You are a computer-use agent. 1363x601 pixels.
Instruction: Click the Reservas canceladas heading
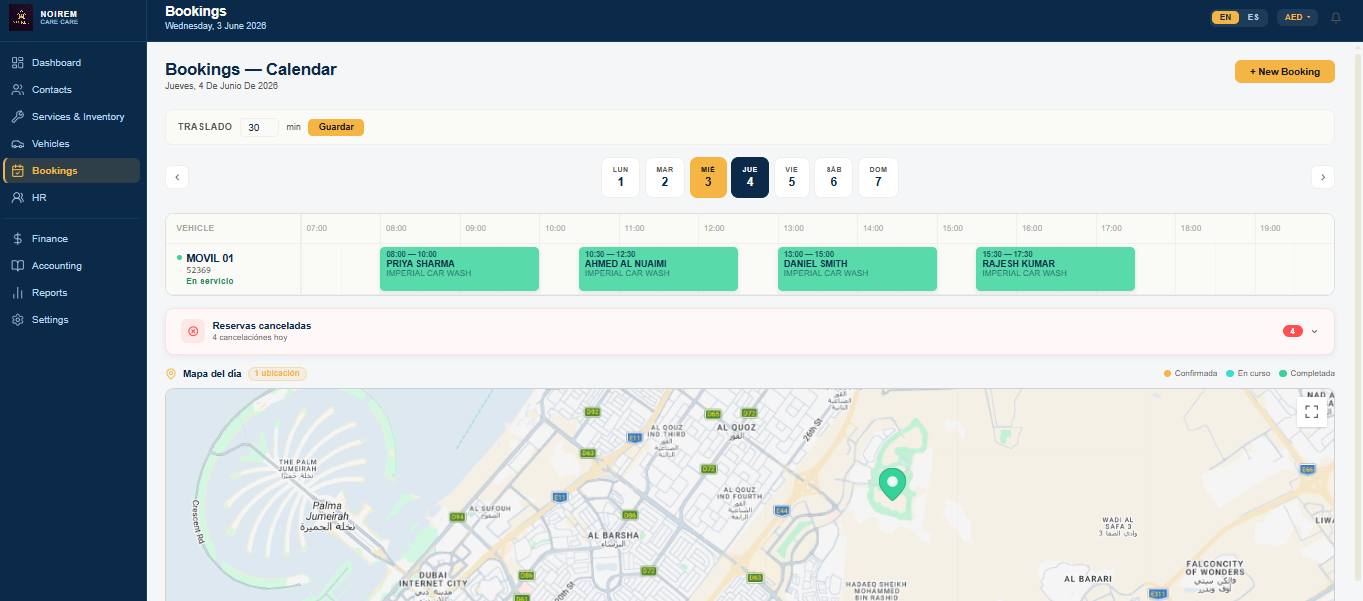pyautogui.click(x=262, y=326)
